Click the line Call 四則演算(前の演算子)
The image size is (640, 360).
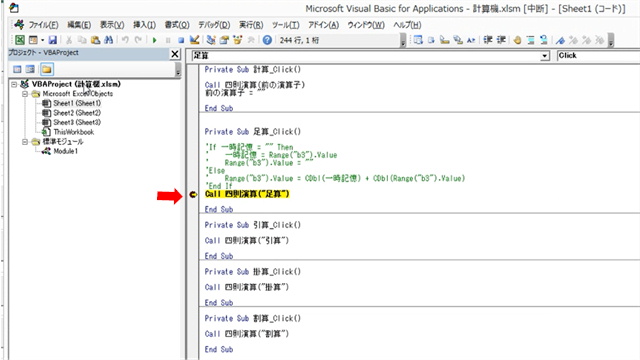click(x=255, y=85)
